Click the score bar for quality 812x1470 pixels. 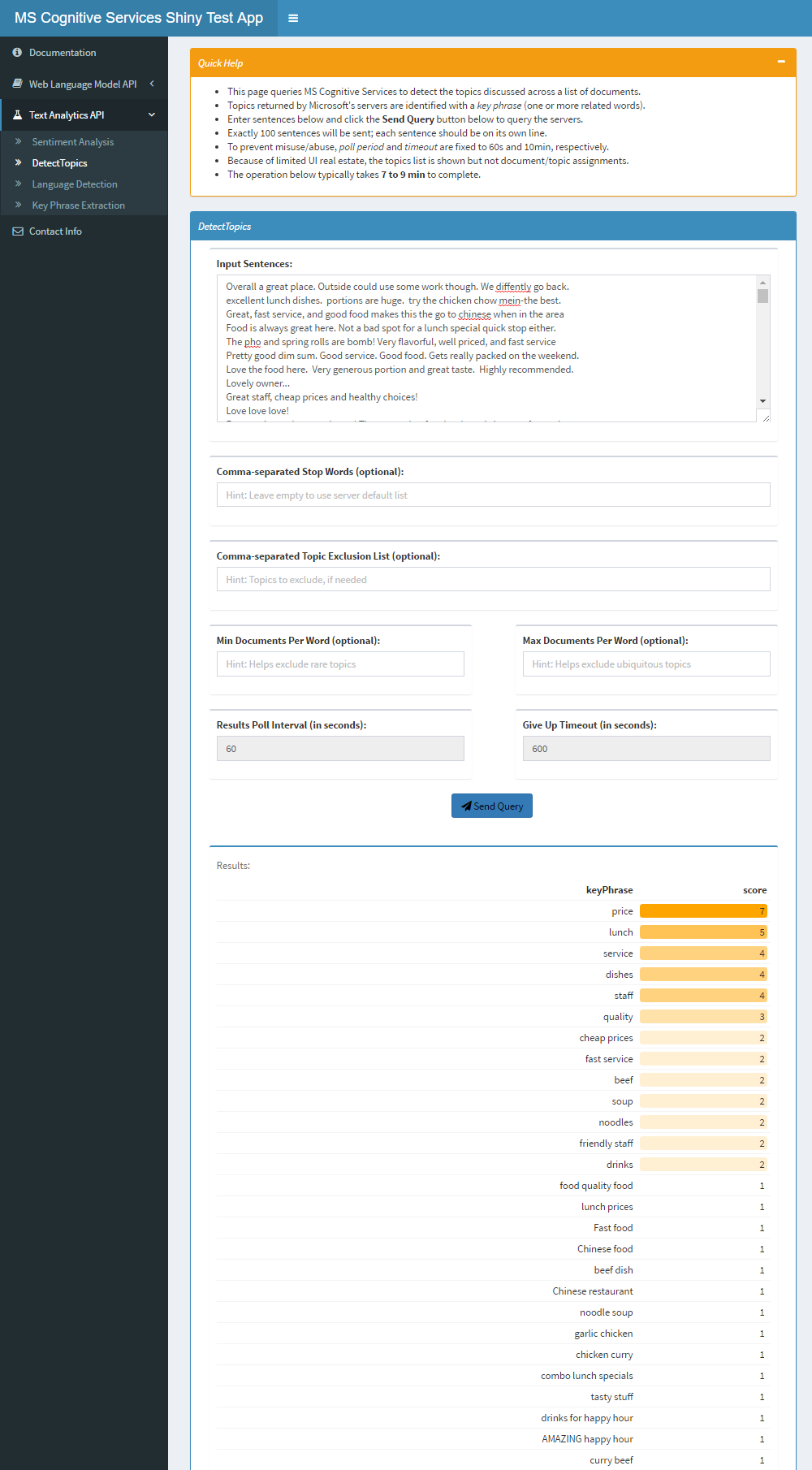coord(703,1017)
